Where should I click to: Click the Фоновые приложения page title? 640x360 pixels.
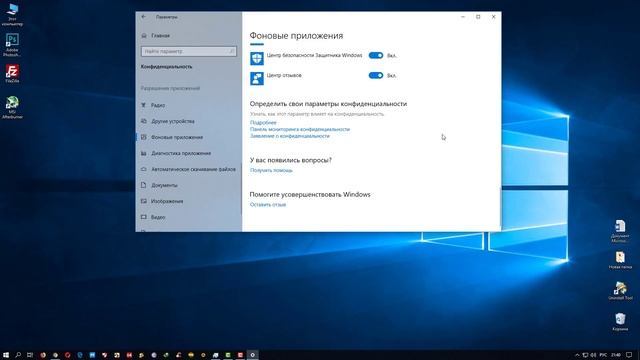click(296, 36)
